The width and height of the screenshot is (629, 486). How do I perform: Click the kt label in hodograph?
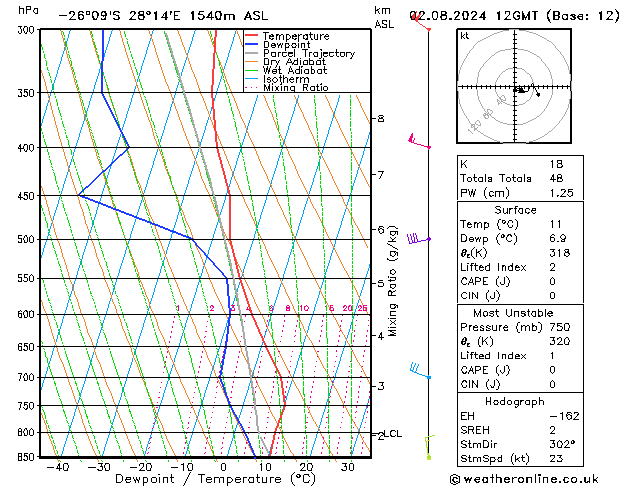click(465, 36)
